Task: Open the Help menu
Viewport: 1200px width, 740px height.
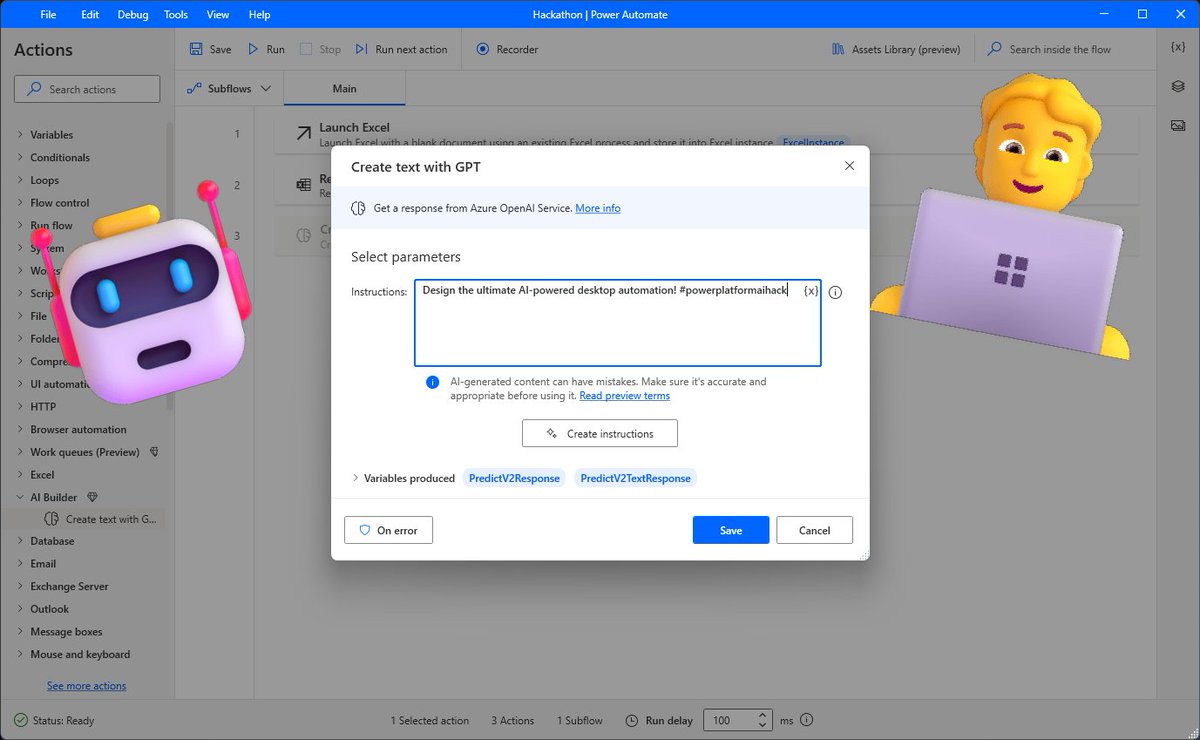Action: click(259, 15)
